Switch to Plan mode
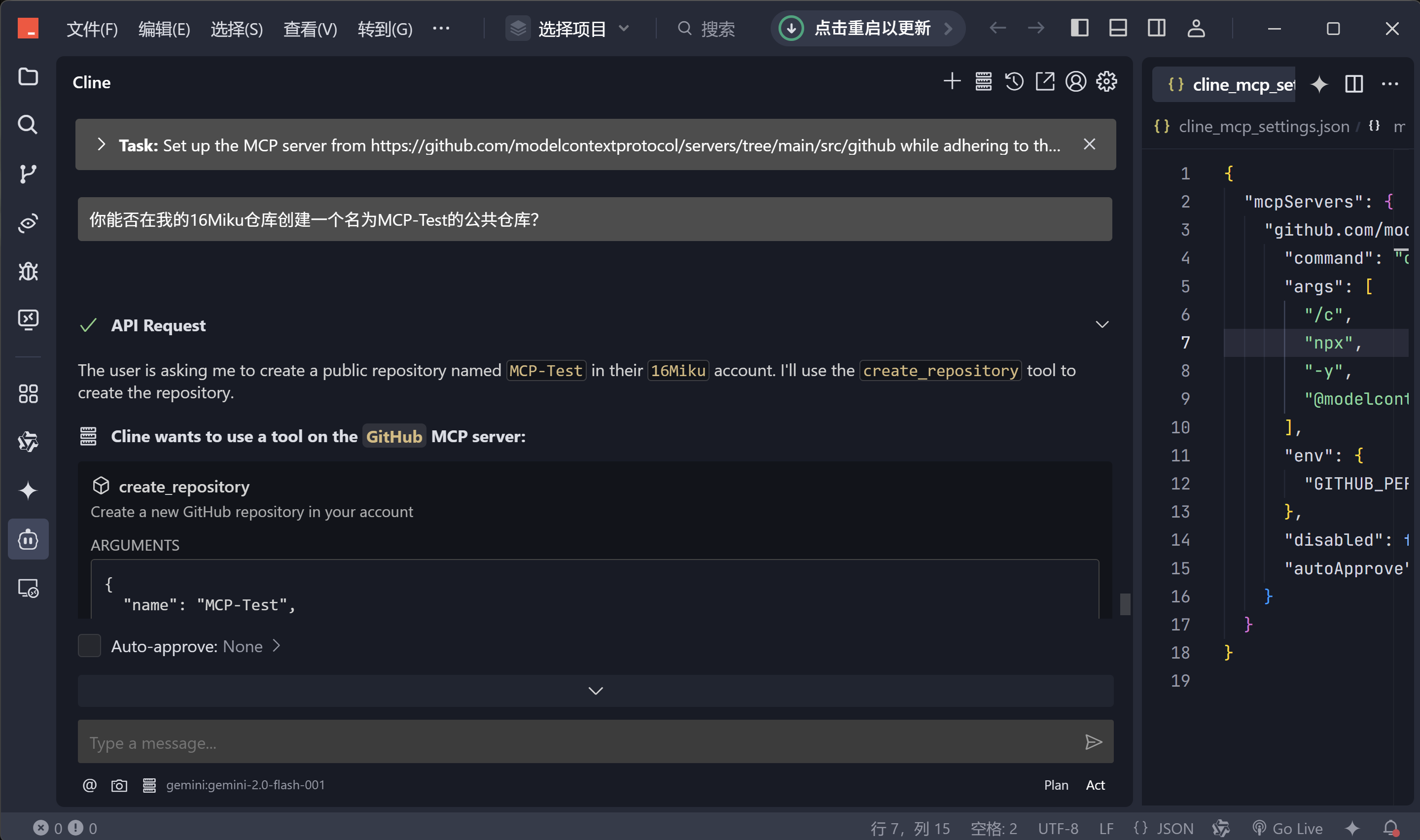The image size is (1420, 840). click(1056, 785)
